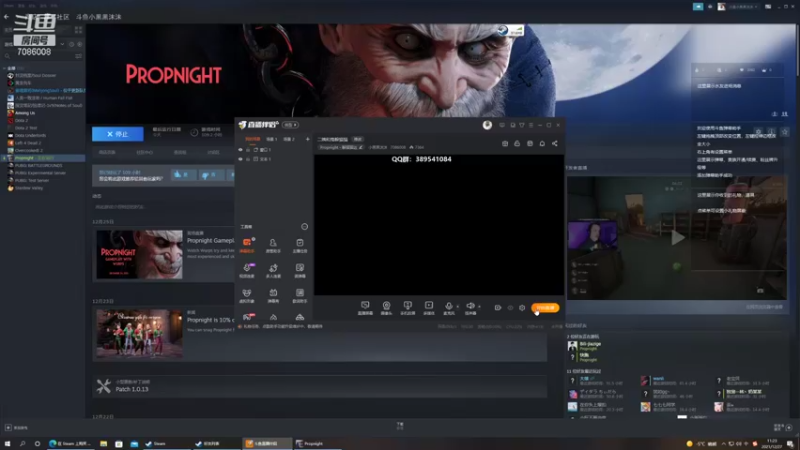Switch to scene 2 tab
800x450 pixels.
(x=289, y=139)
